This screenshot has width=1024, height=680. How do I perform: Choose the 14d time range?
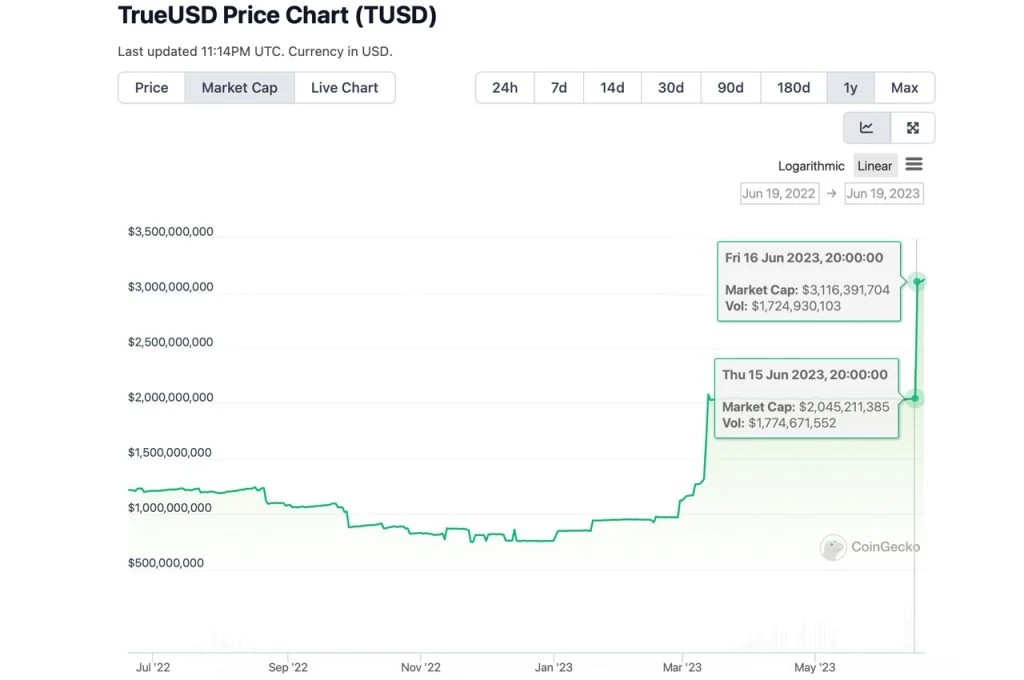(612, 88)
